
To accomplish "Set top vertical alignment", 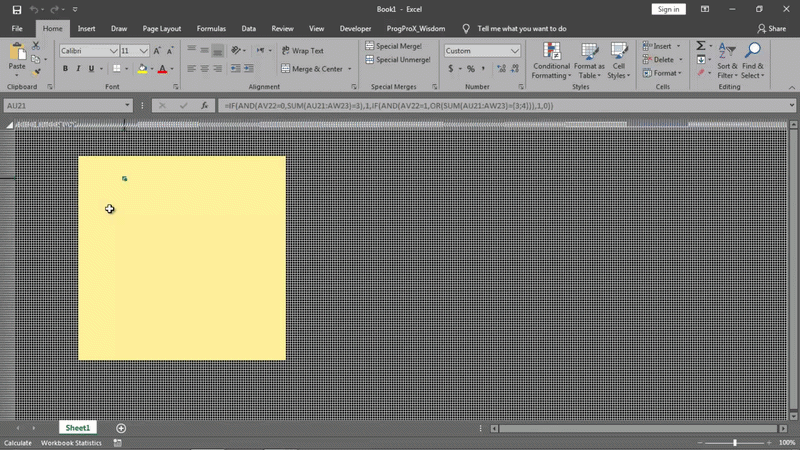I will (191, 50).
